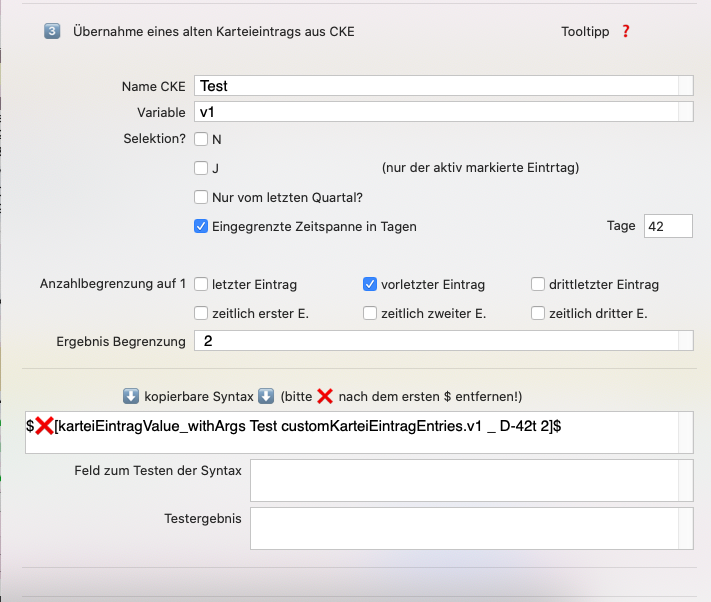
Task: Click the Ergebnis Begrenzung input field
Action: (443, 340)
